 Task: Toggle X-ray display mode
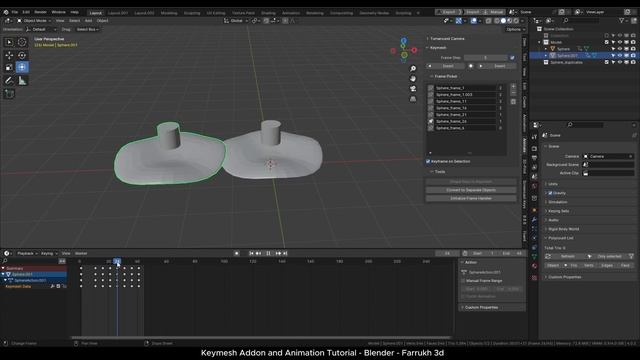pyautogui.click(x=489, y=20)
